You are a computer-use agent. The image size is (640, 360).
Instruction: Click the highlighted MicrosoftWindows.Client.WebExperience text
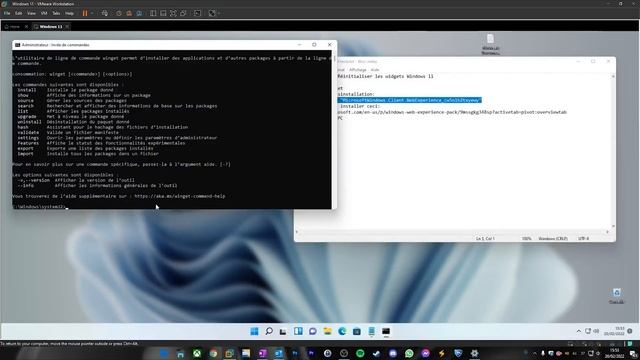(x=410, y=100)
